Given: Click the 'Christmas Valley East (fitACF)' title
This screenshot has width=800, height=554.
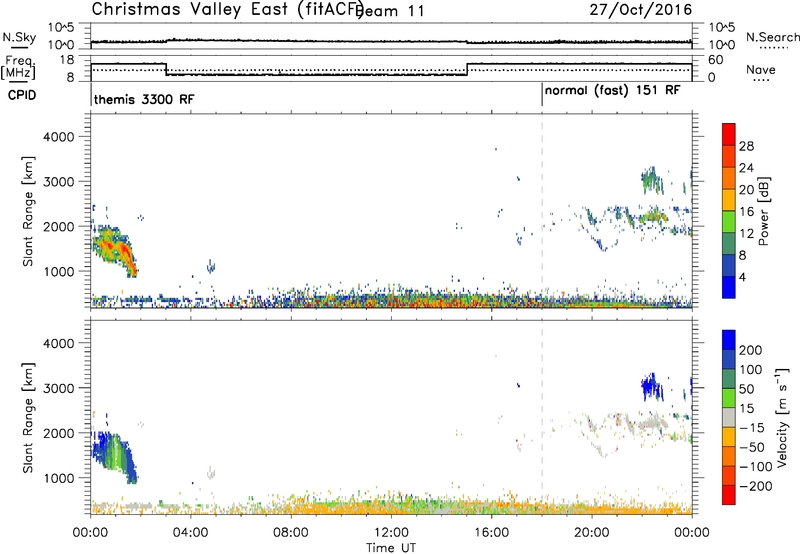Looking at the screenshot, I should click(x=227, y=10).
